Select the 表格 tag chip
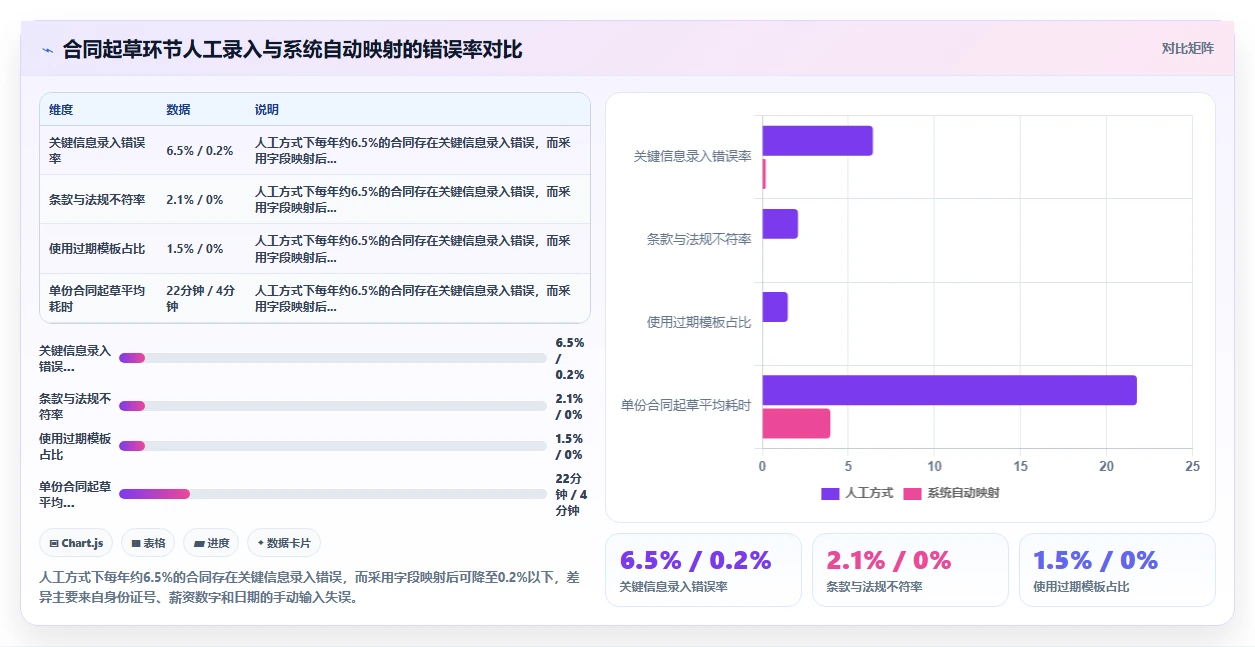The width and height of the screenshot is (1255, 647). coord(148,543)
